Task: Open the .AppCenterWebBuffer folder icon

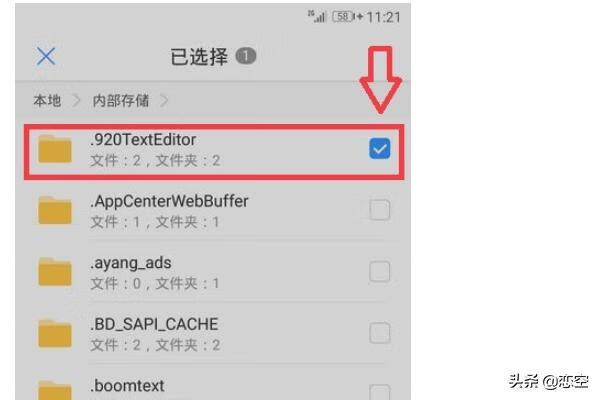Action: (x=55, y=210)
